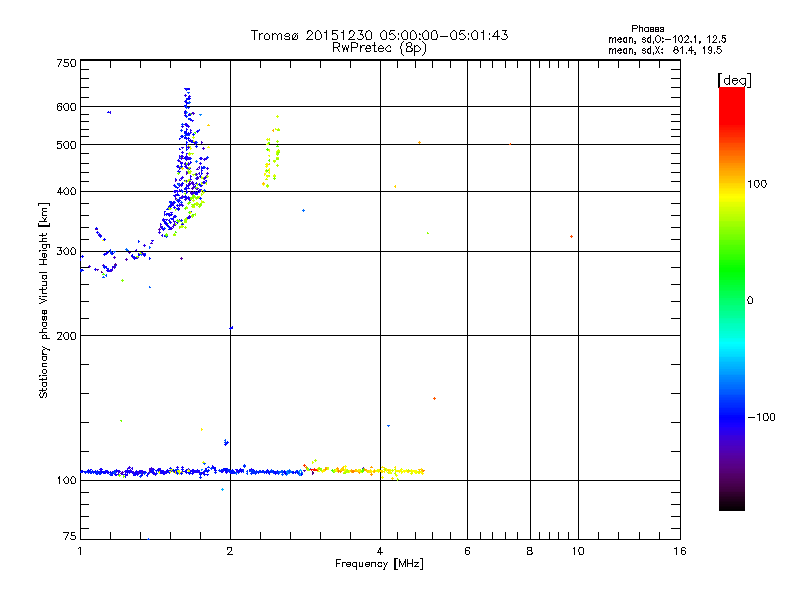Click the orange-red data point near 10 MHz

coord(571,237)
